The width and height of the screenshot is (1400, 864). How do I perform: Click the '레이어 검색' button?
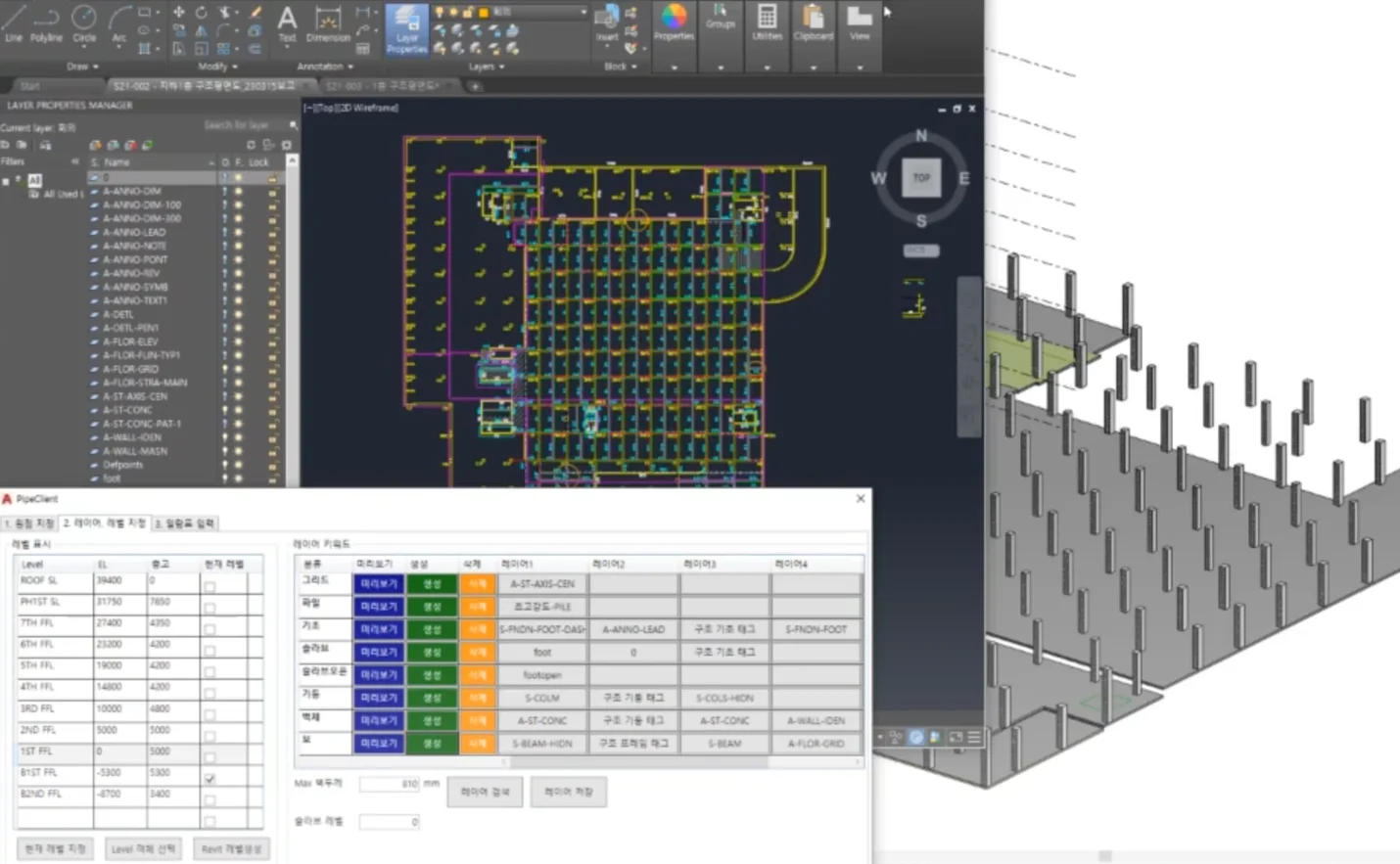pyautogui.click(x=486, y=792)
